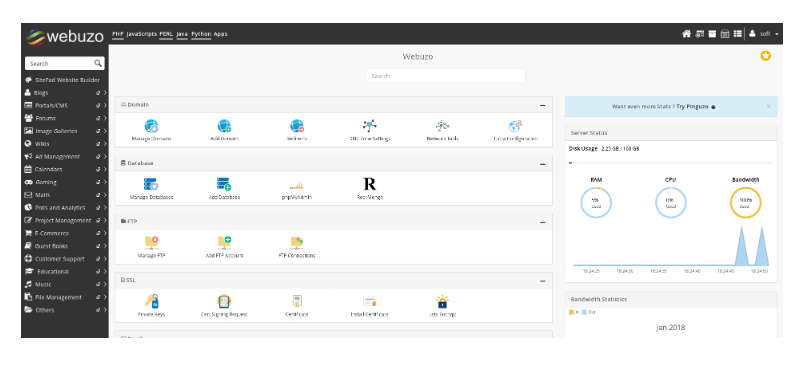Image resolution: width=792 pixels, height=389 pixels.
Task: Select JavaScripts tab
Action: (141, 34)
